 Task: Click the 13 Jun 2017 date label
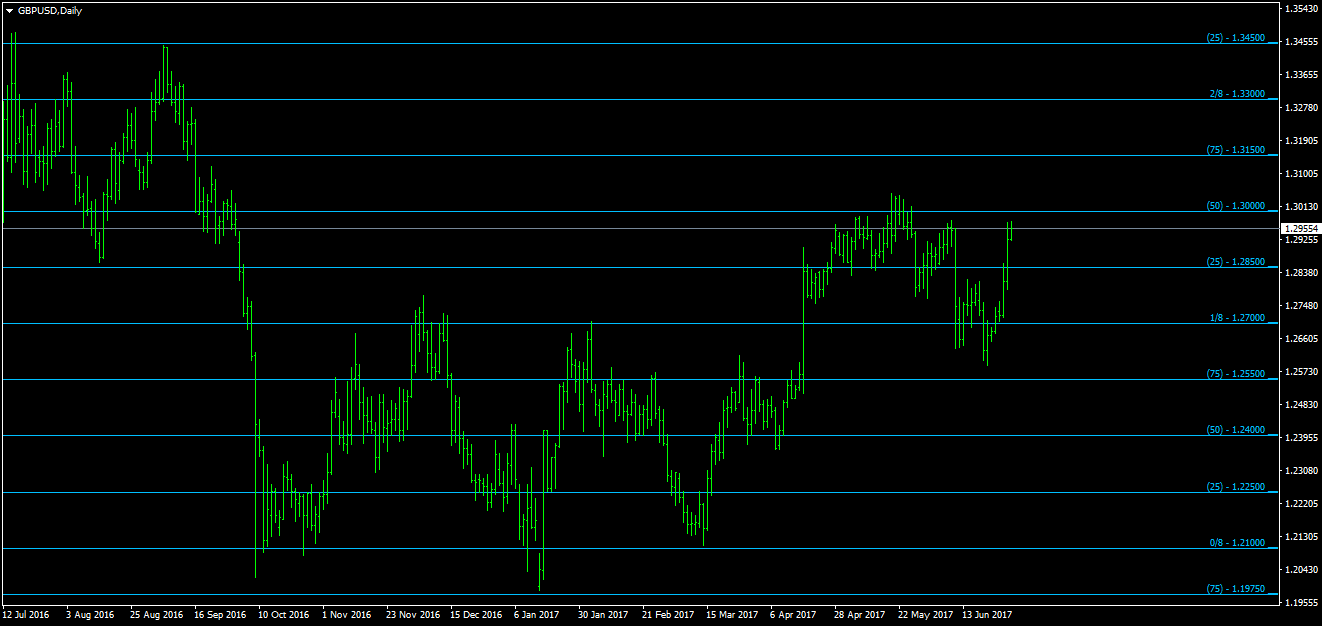(988, 615)
